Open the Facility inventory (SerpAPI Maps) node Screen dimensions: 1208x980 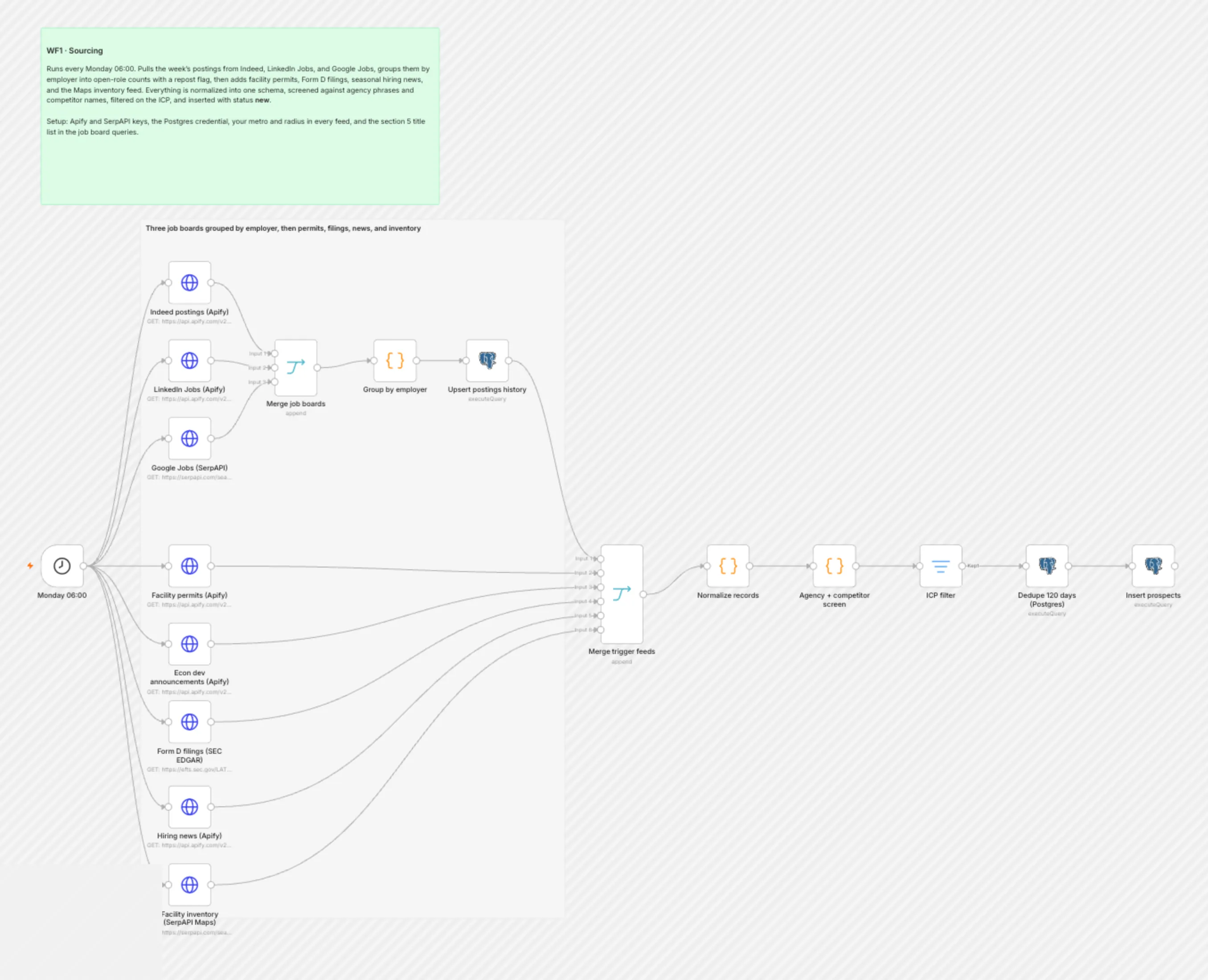190,885
